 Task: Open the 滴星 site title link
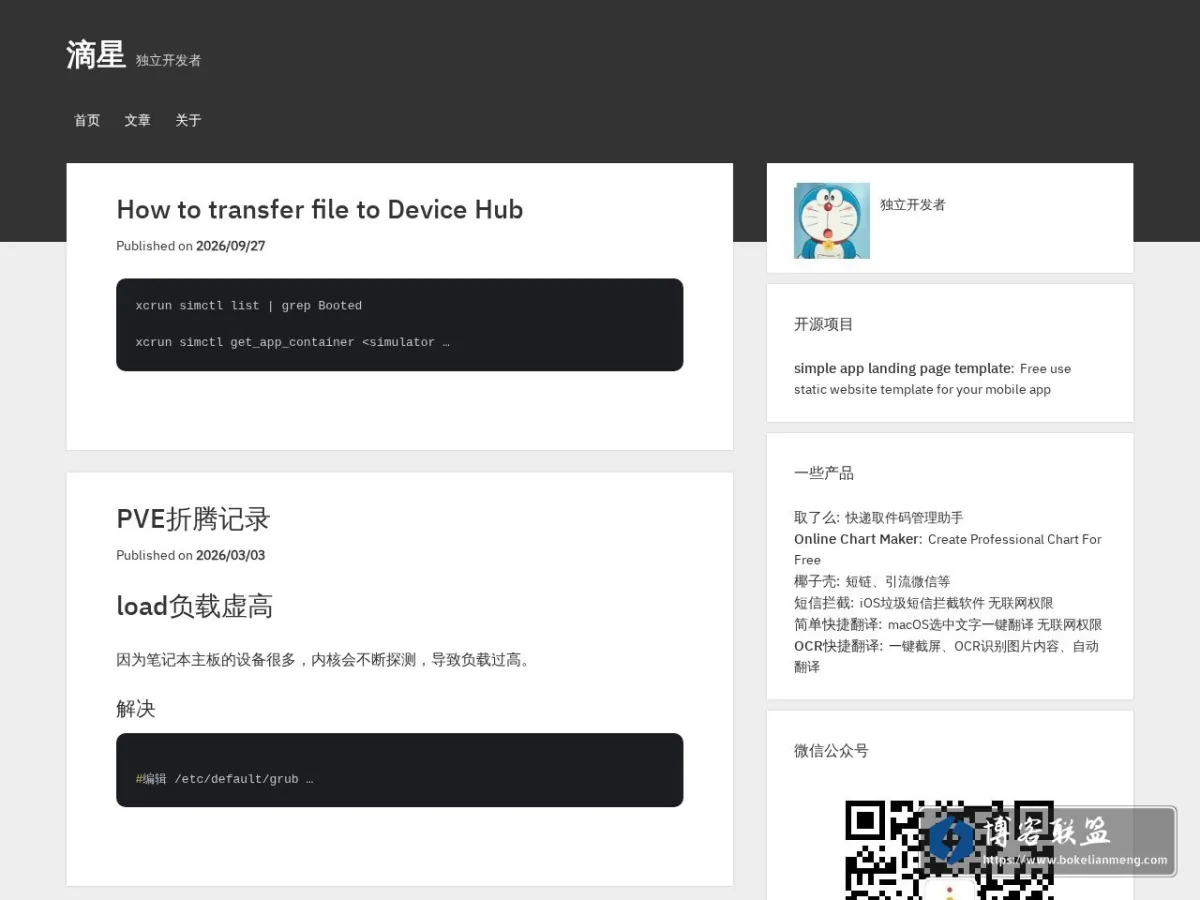click(95, 54)
